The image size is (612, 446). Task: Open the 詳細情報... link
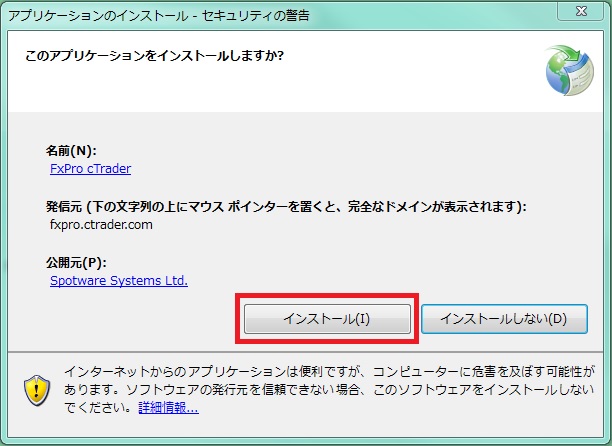pos(169,408)
